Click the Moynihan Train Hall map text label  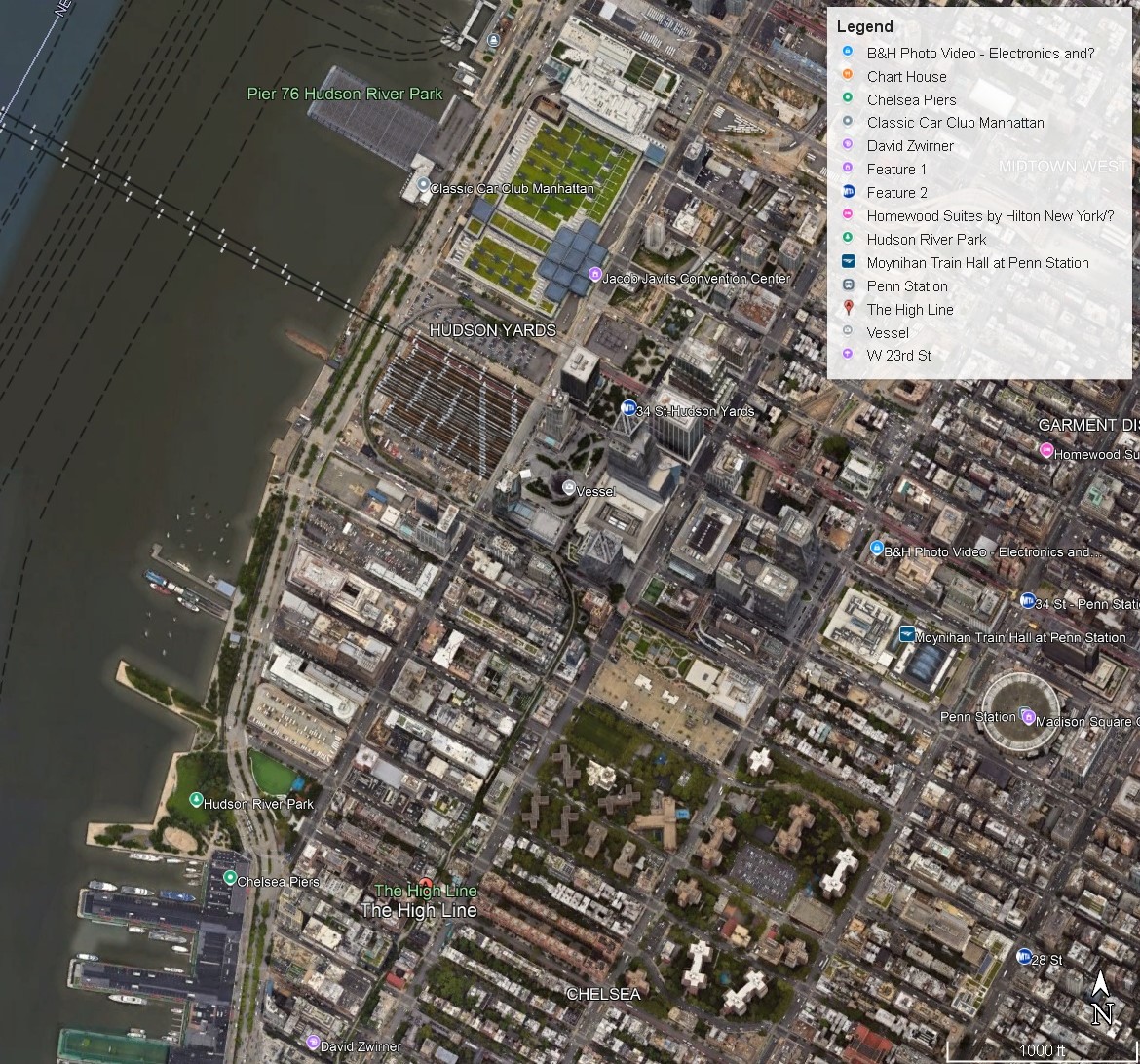coord(1020,638)
